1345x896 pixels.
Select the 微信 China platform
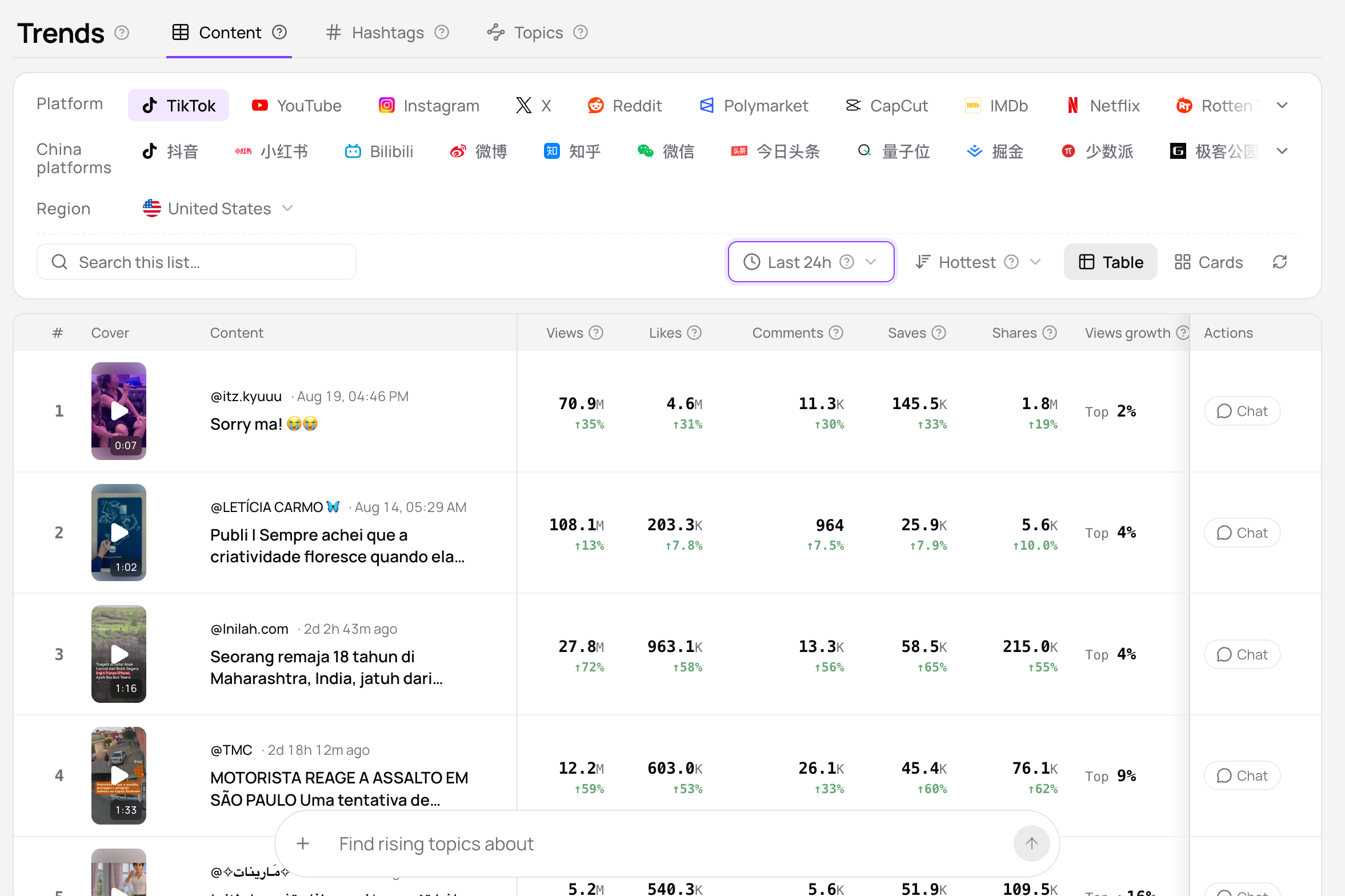(x=666, y=151)
